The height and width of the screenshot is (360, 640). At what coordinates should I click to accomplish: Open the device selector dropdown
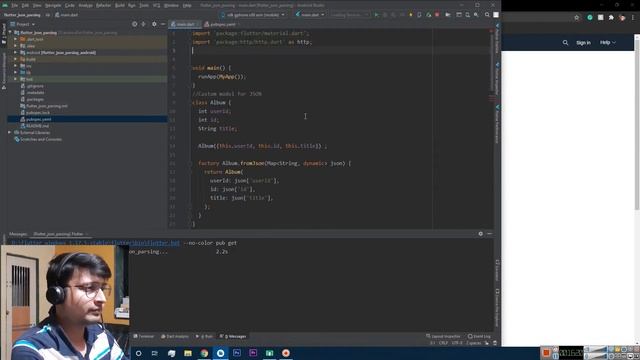(x=253, y=15)
